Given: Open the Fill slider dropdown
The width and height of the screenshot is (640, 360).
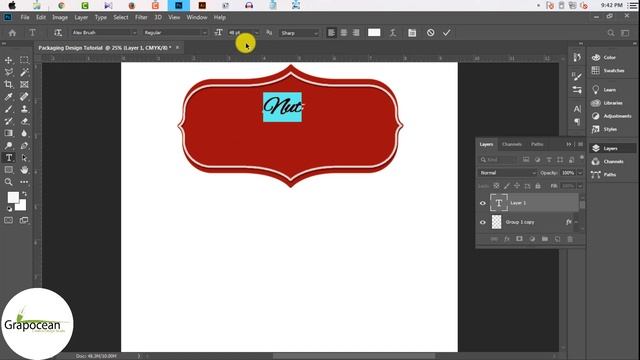Looking at the screenshot, I should coord(580,186).
